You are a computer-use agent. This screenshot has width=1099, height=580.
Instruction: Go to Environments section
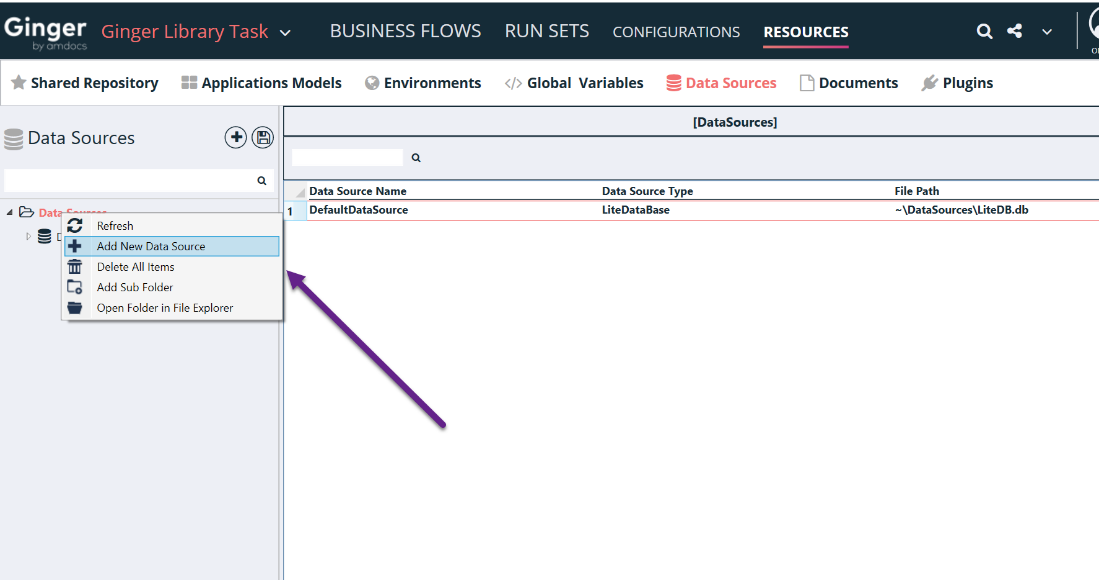coord(423,83)
